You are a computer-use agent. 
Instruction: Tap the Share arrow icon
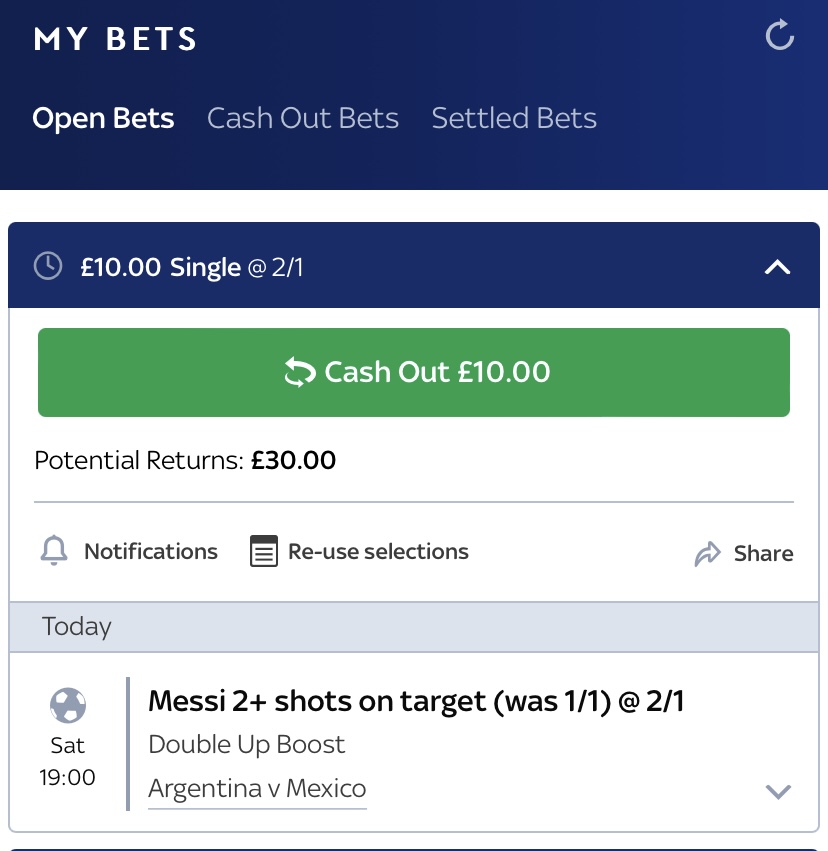708,554
